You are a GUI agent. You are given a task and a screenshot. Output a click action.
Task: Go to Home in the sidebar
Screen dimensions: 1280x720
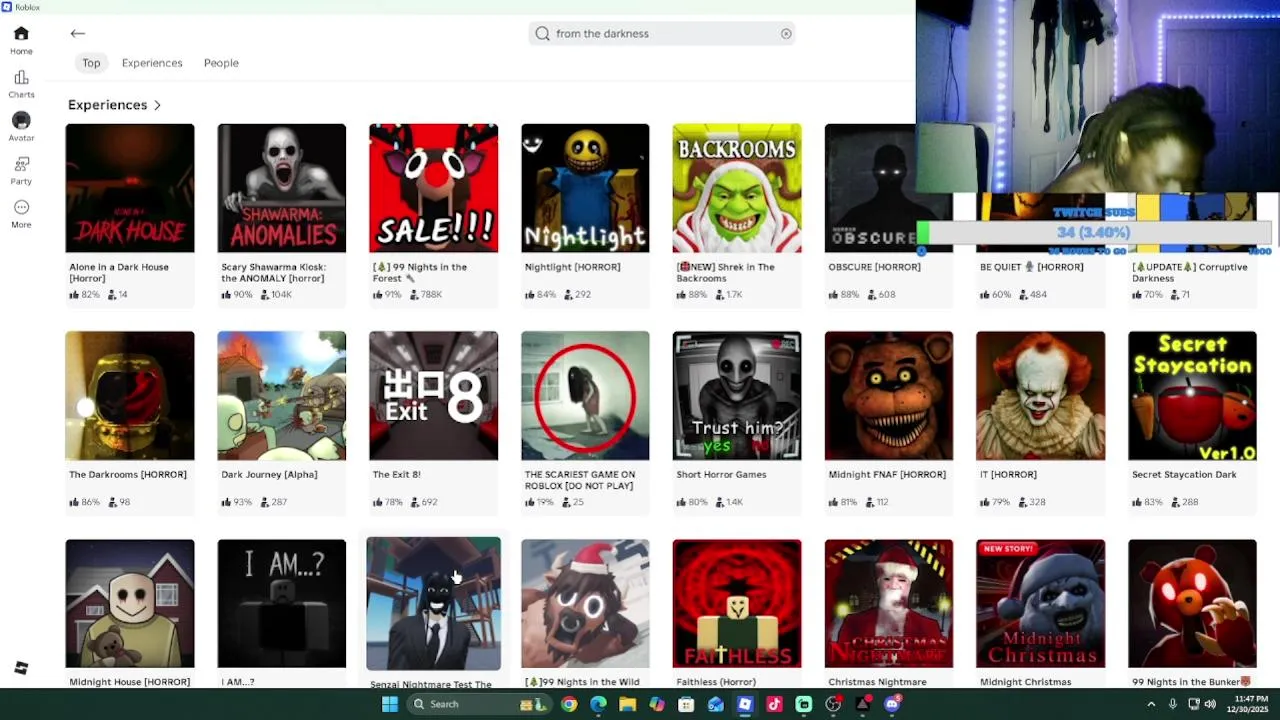(x=21, y=40)
